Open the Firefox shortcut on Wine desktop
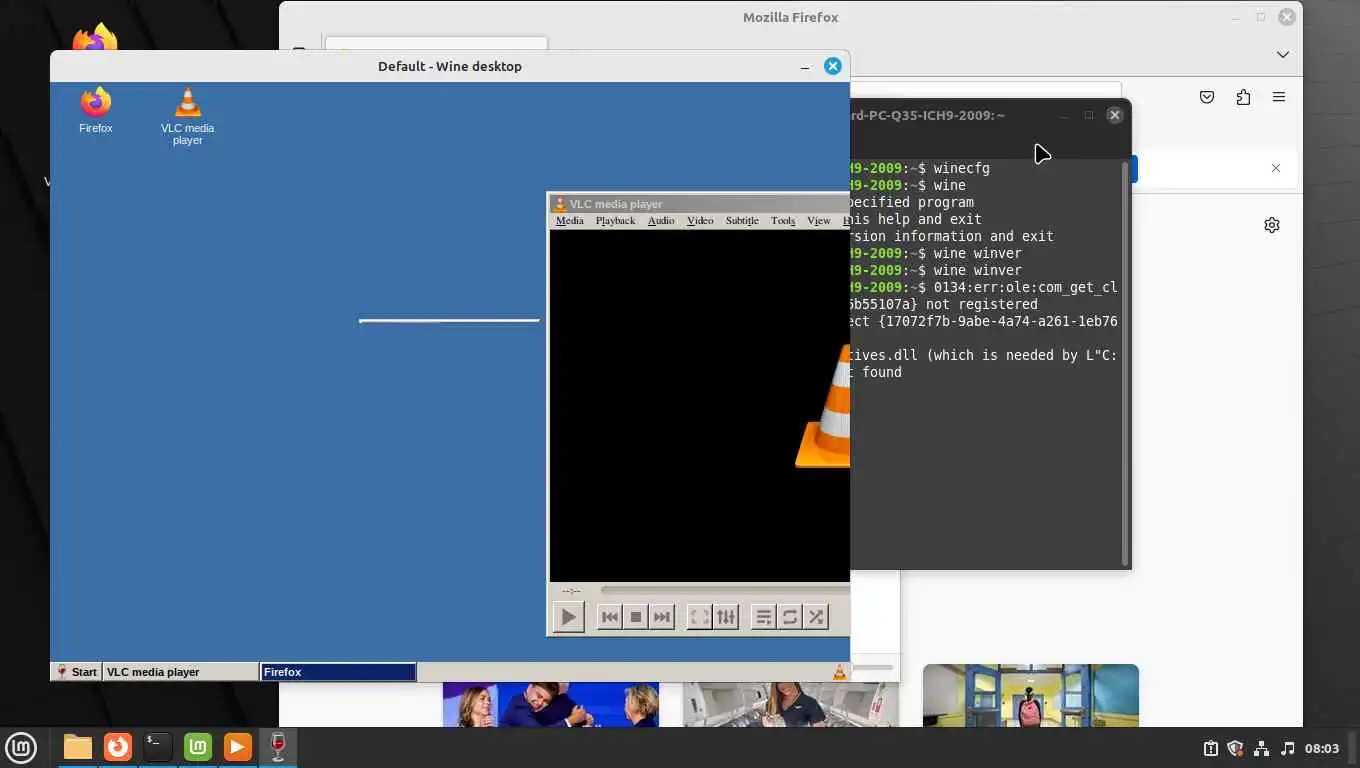This screenshot has width=1360, height=768. pos(96,110)
